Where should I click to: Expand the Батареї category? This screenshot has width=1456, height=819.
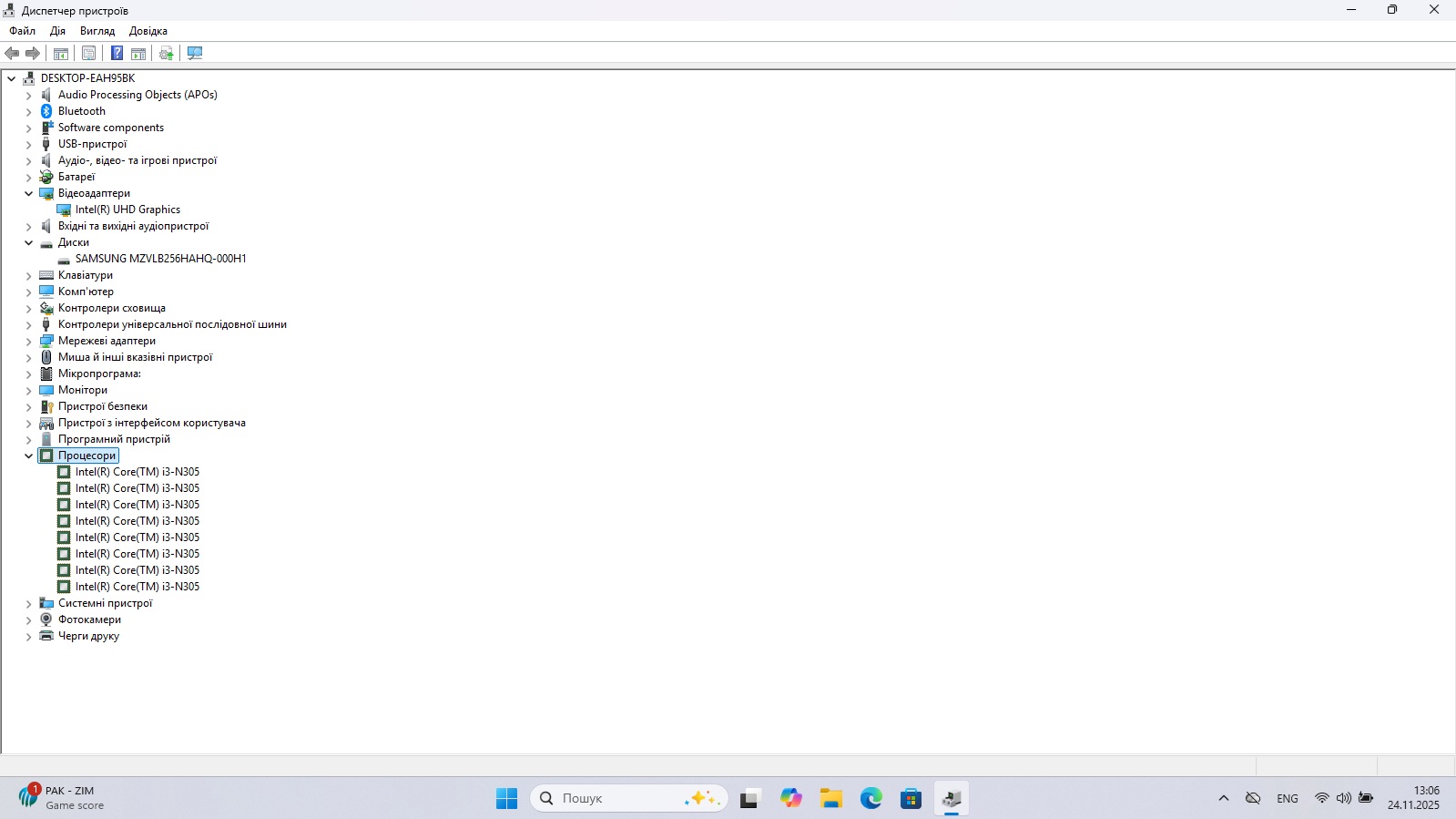point(28,177)
